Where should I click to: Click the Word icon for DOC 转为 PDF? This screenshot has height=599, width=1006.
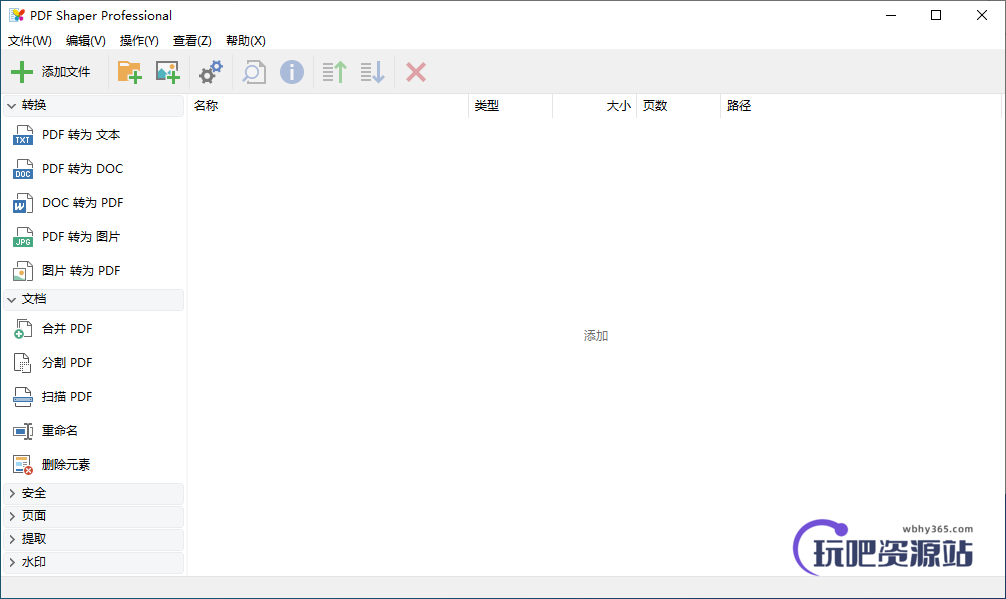point(23,203)
